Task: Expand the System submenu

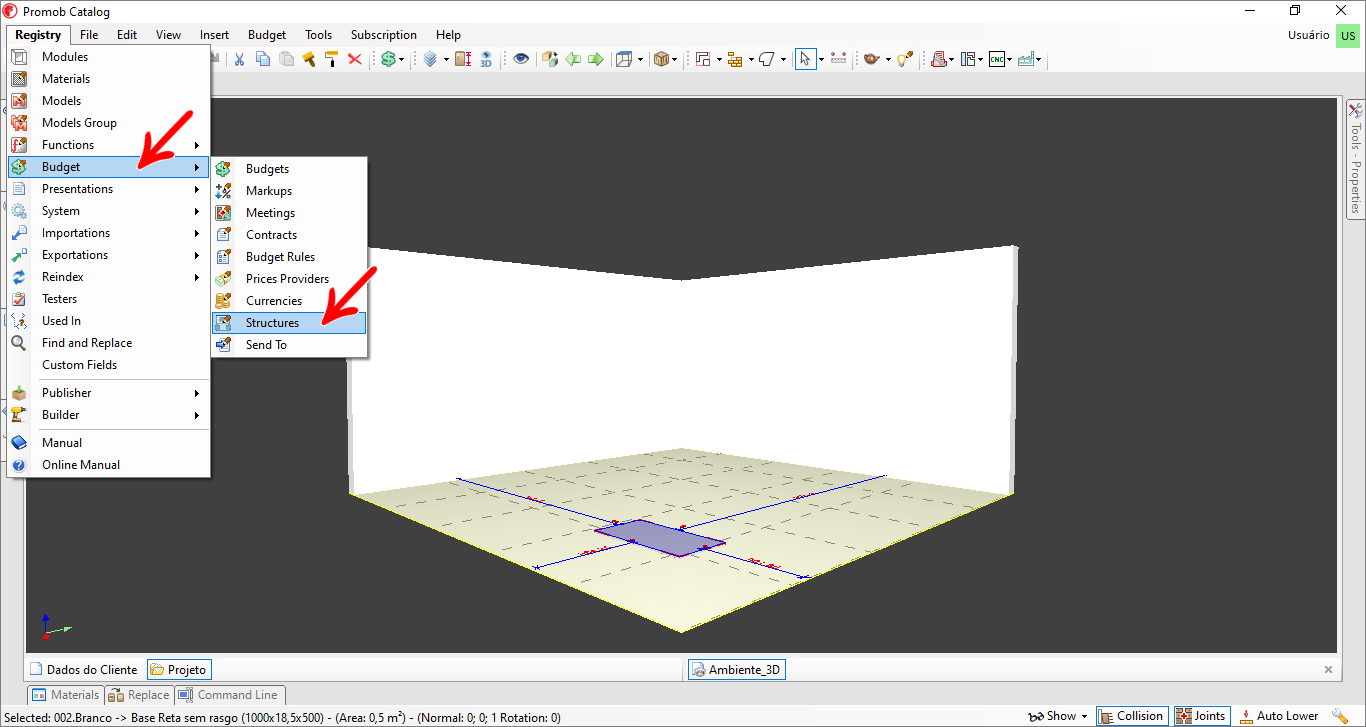Action: click(x=108, y=211)
